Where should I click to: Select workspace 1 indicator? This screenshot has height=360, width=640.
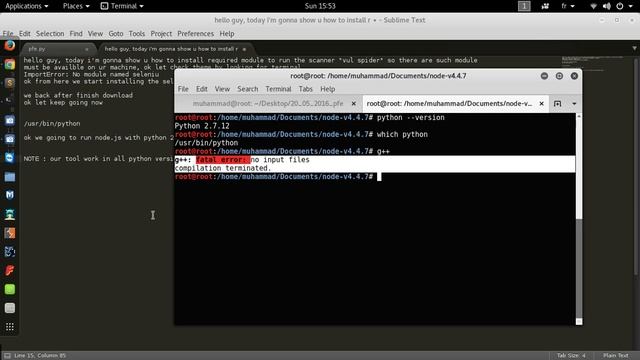coord(524,6)
